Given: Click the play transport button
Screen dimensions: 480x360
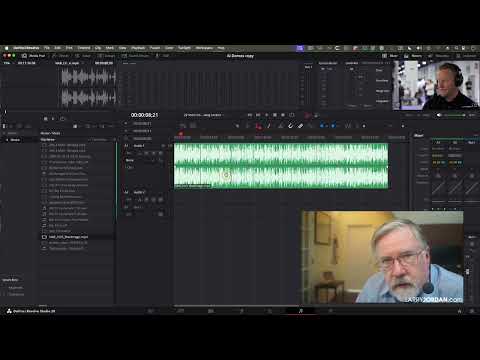Looking at the screenshot, I should (x=266, y=115).
